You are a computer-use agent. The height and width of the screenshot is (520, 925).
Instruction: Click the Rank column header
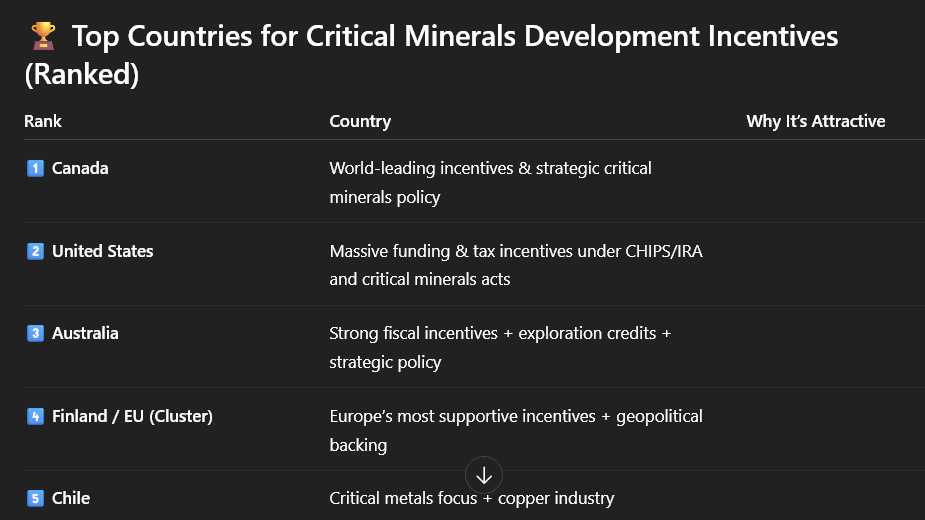(43, 121)
